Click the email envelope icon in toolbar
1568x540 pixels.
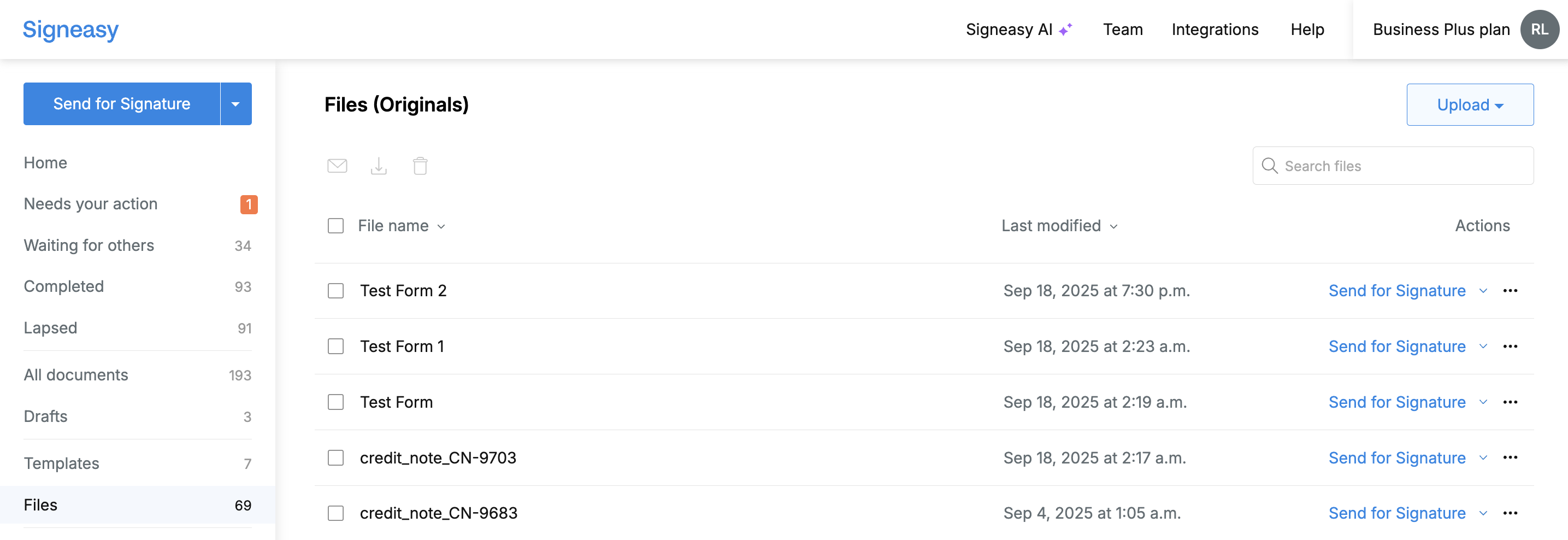(337, 166)
